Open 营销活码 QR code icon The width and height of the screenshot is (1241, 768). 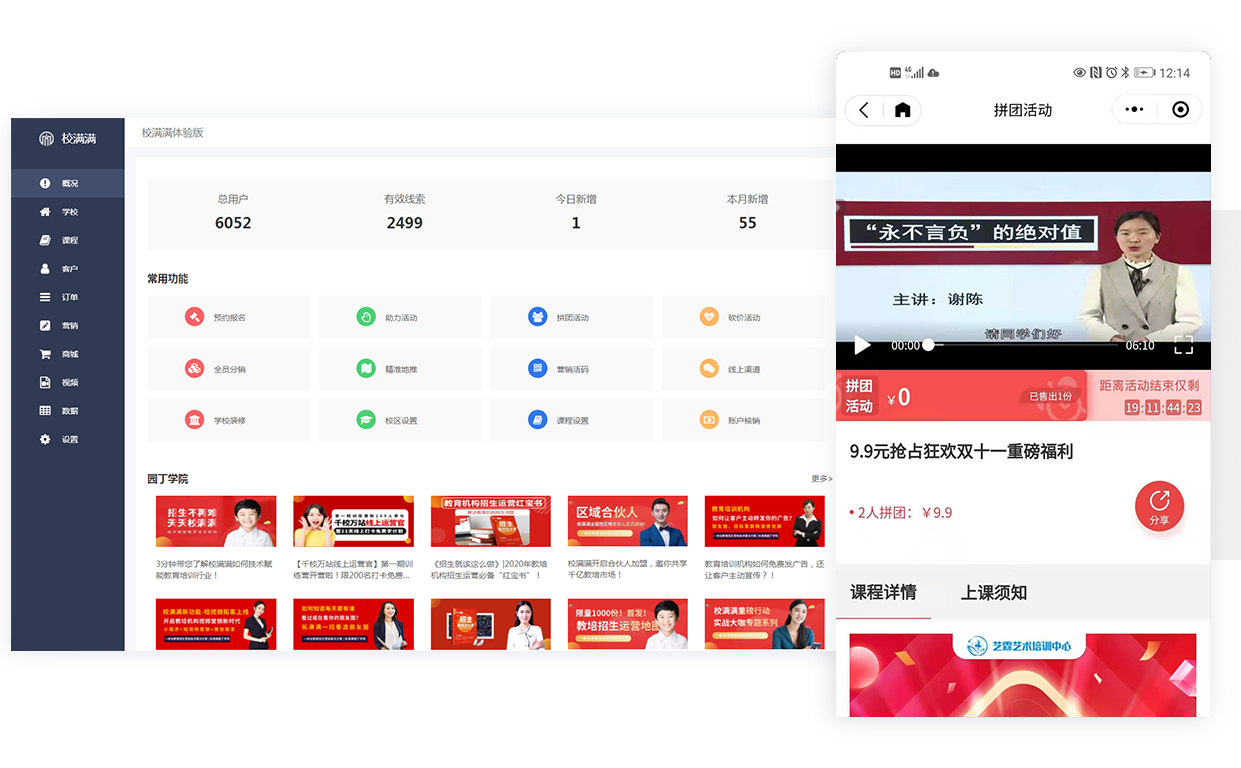tap(538, 369)
